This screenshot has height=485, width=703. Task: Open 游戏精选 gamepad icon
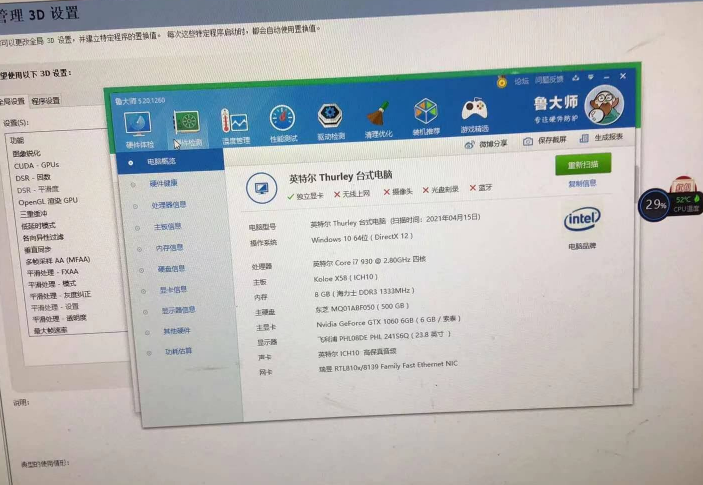474,109
